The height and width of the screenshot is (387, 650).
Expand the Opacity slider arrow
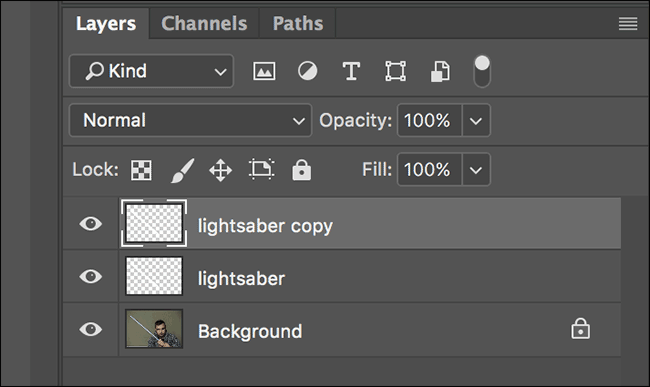(476, 121)
